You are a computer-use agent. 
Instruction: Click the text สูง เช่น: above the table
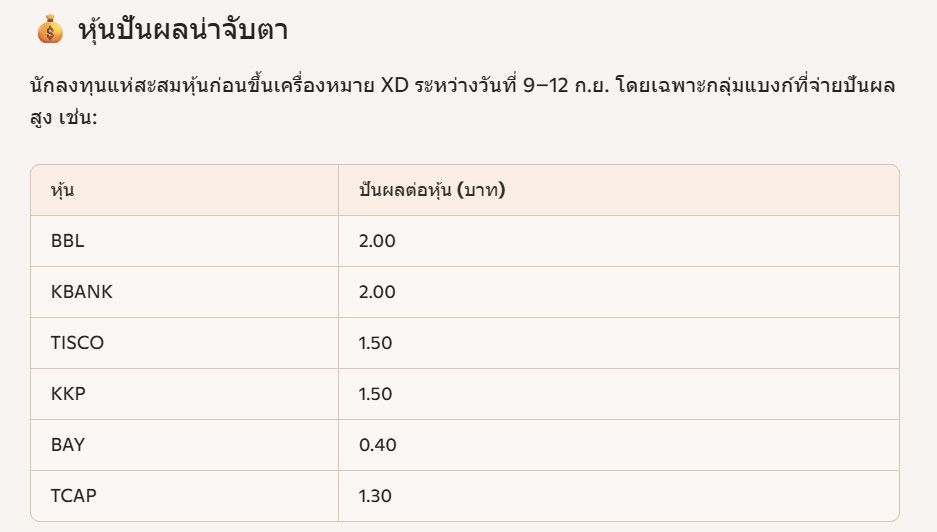tap(63, 117)
